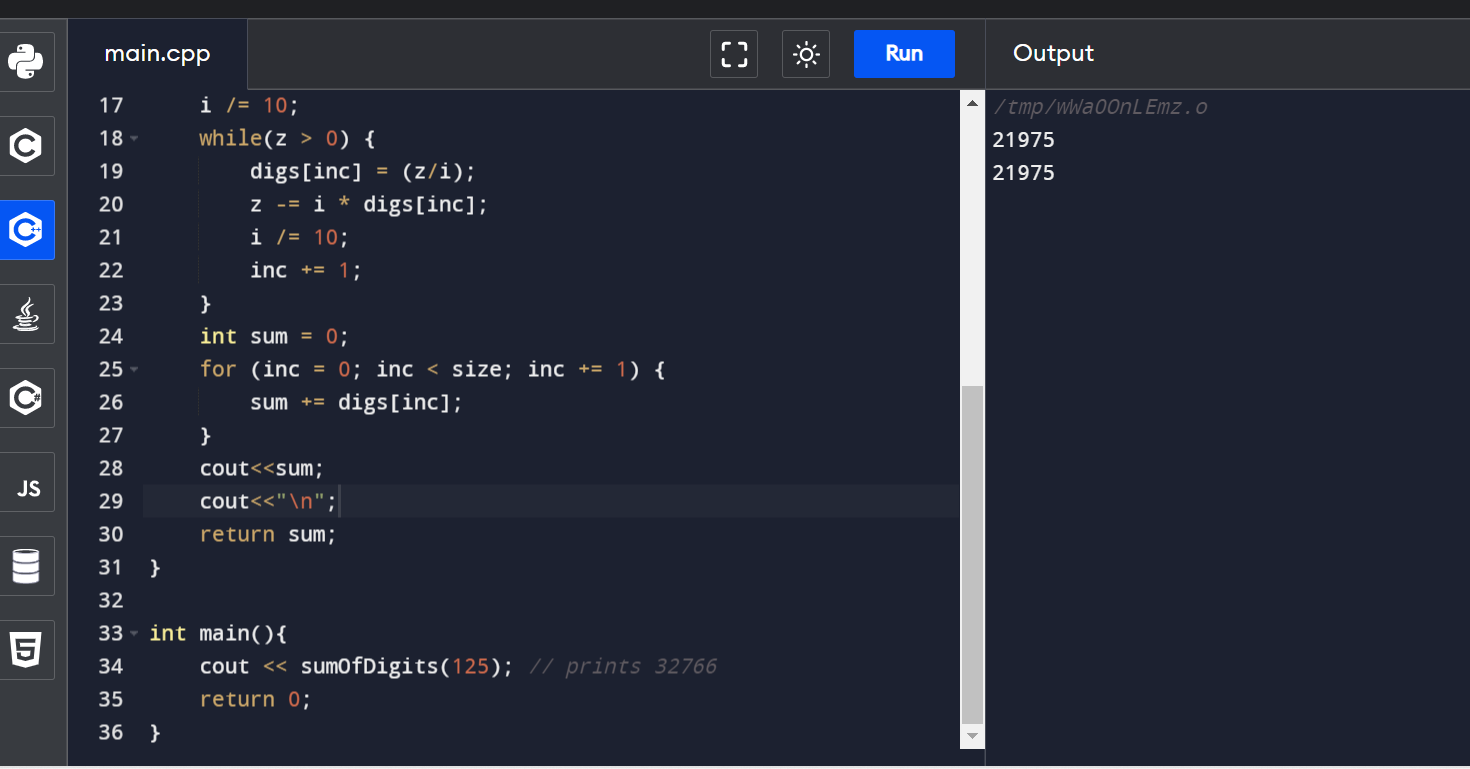Click 'sum += digs[inc];' line
The height and width of the screenshot is (769, 1470).
pyautogui.click(x=357, y=402)
